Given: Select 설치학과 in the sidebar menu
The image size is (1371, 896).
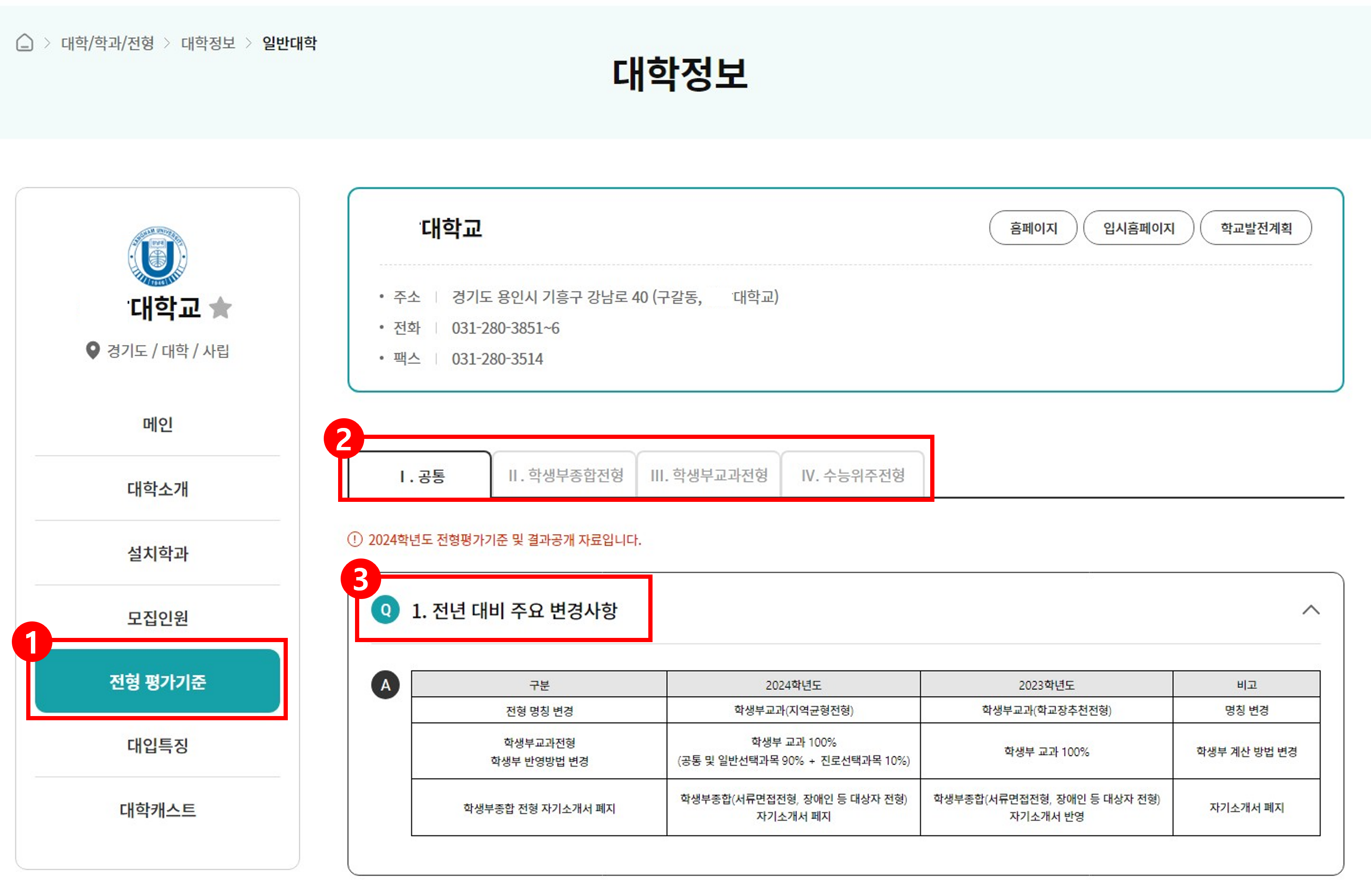Looking at the screenshot, I should 157,553.
